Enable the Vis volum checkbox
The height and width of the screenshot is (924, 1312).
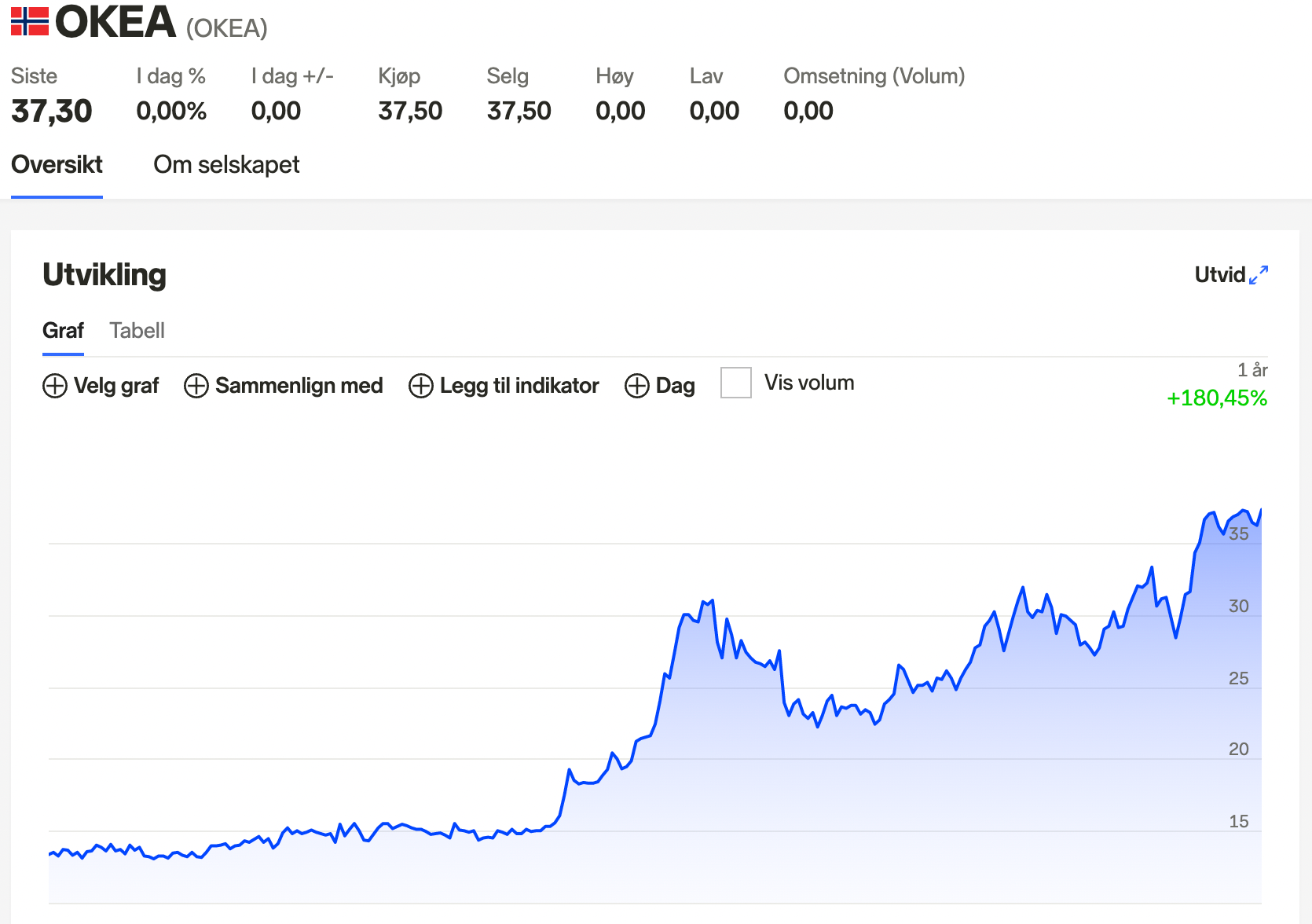(x=736, y=383)
